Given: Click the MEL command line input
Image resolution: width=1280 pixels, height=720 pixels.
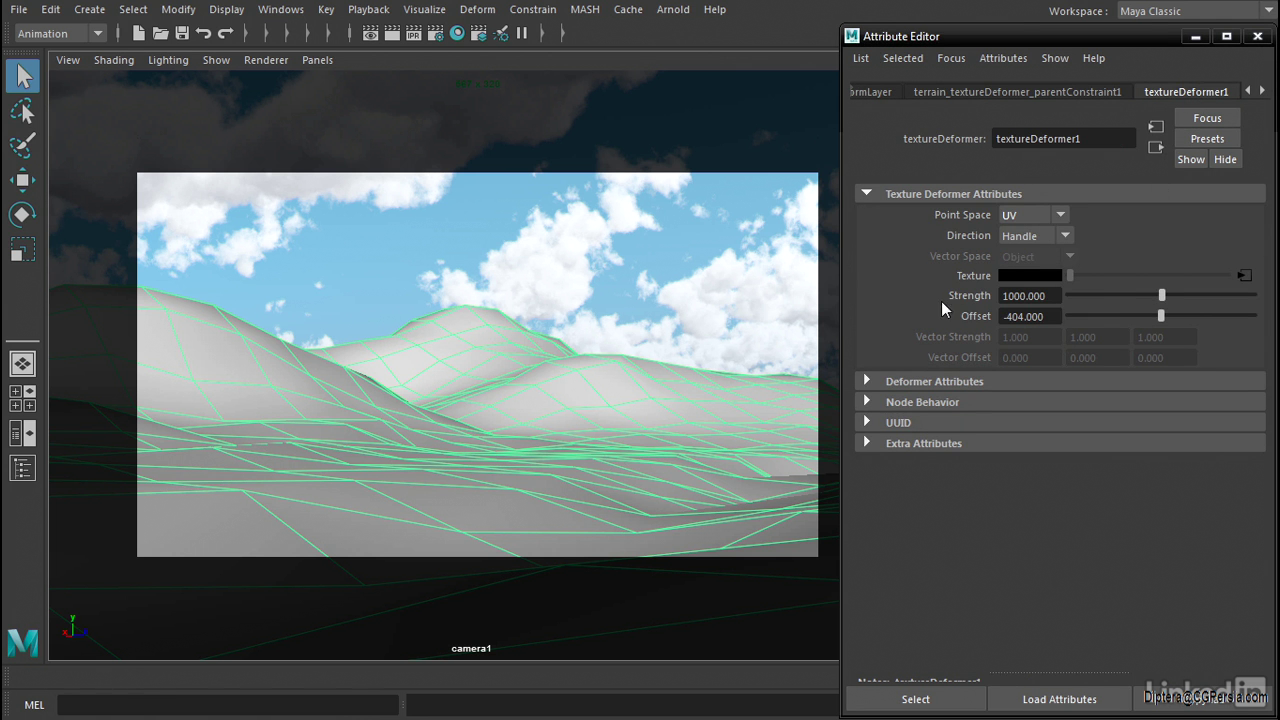Looking at the screenshot, I should 228,705.
